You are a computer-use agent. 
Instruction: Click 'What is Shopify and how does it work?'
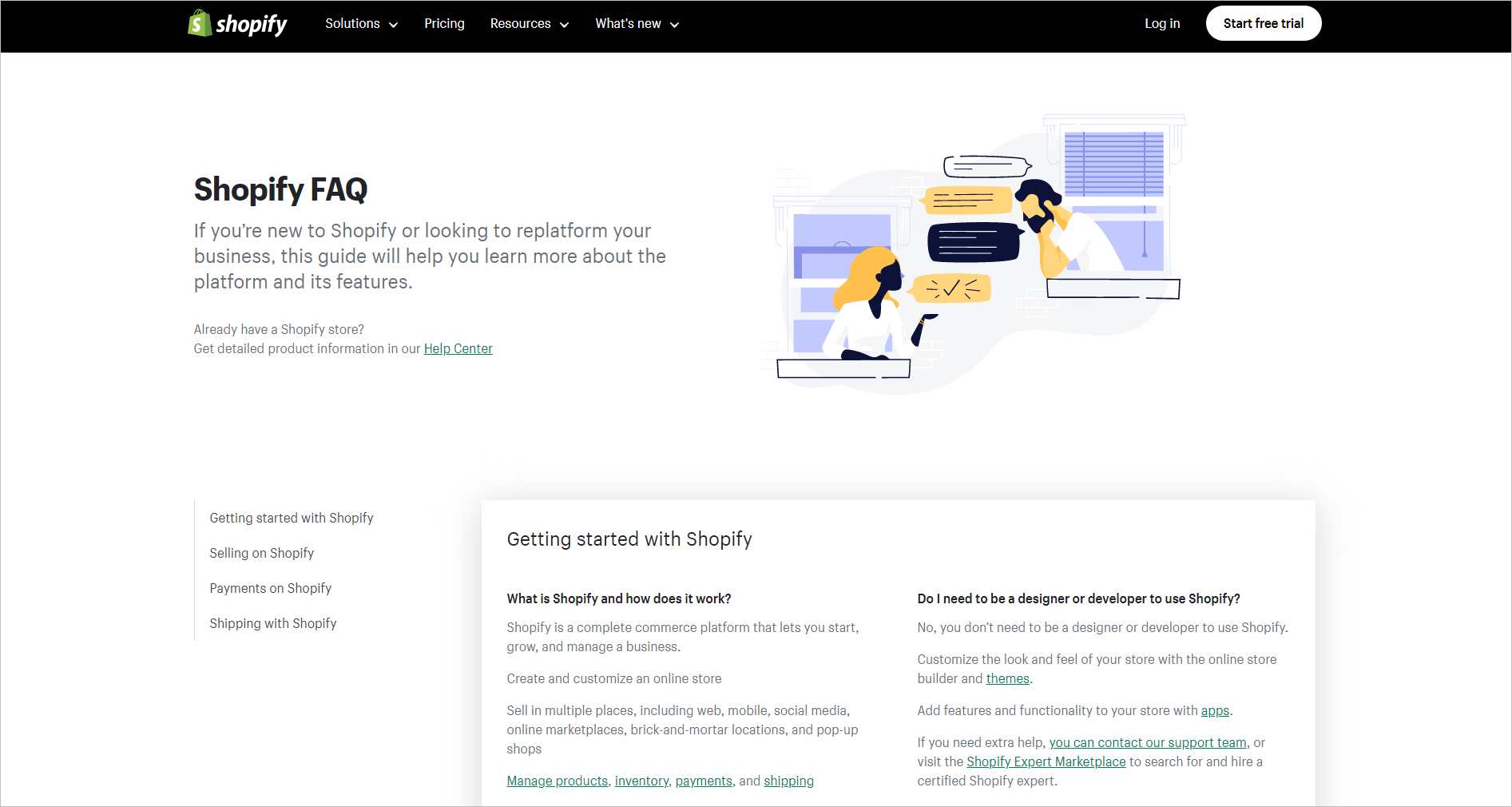click(619, 598)
